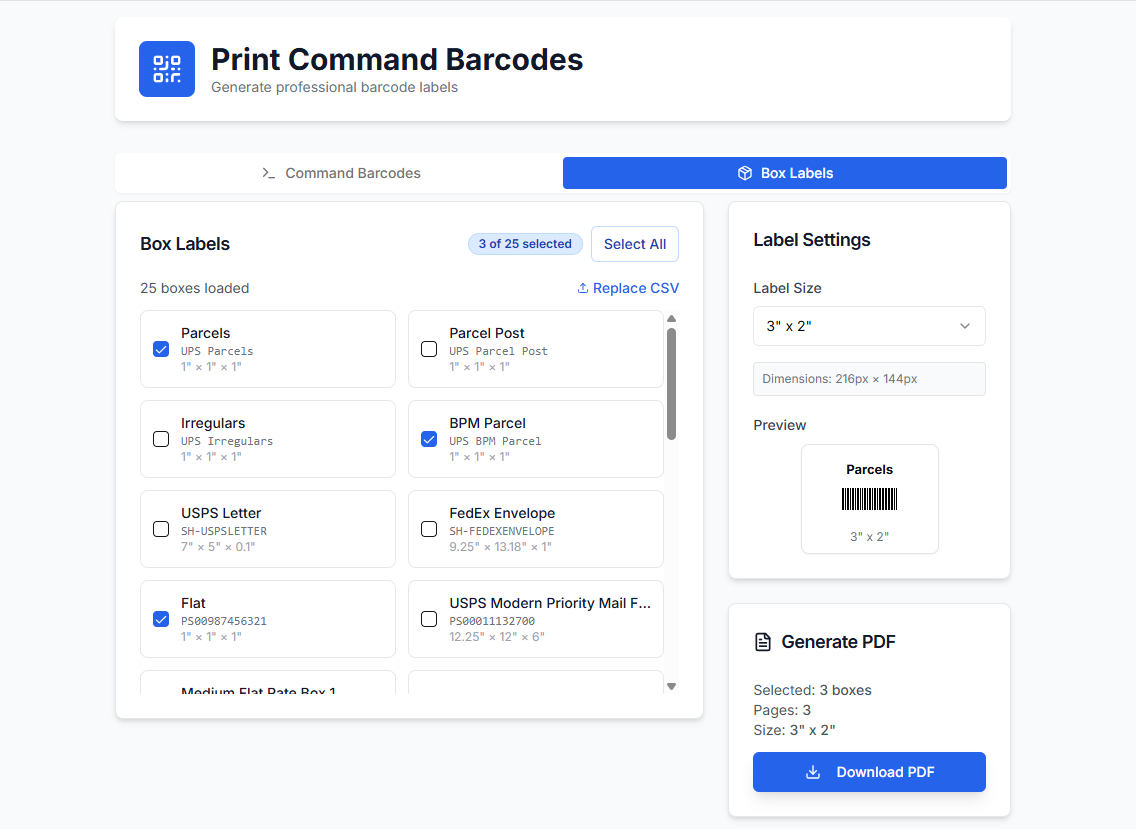This screenshot has height=829, width=1136.
Task: Check the Irregulars box checkbox
Action: tap(161, 439)
